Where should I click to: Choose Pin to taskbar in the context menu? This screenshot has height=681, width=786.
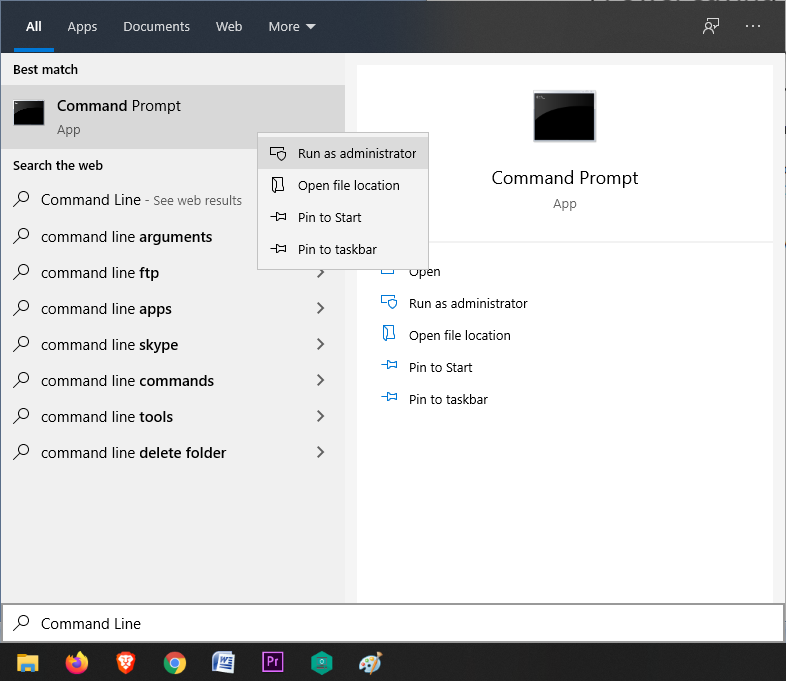343,250
